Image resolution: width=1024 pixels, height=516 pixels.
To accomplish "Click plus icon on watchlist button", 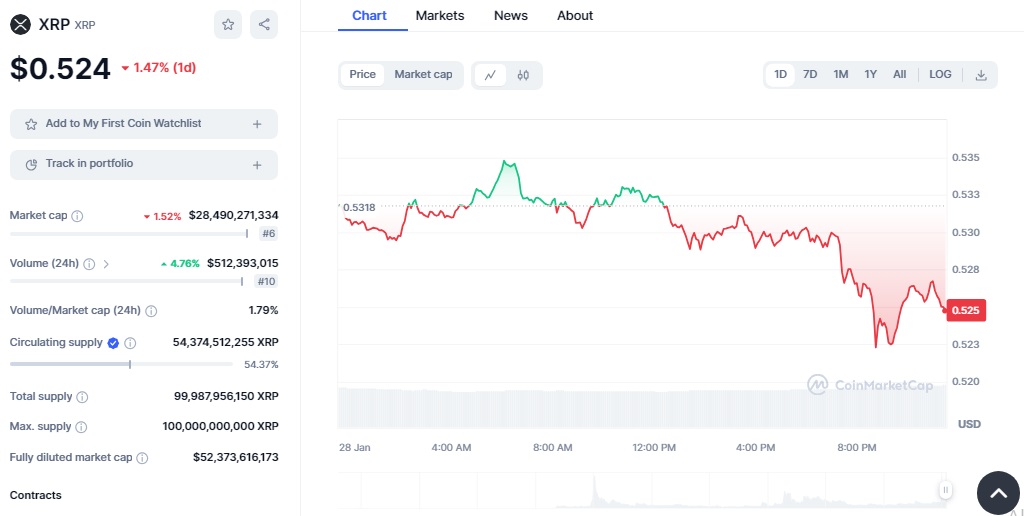I will click(x=257, y=124).
